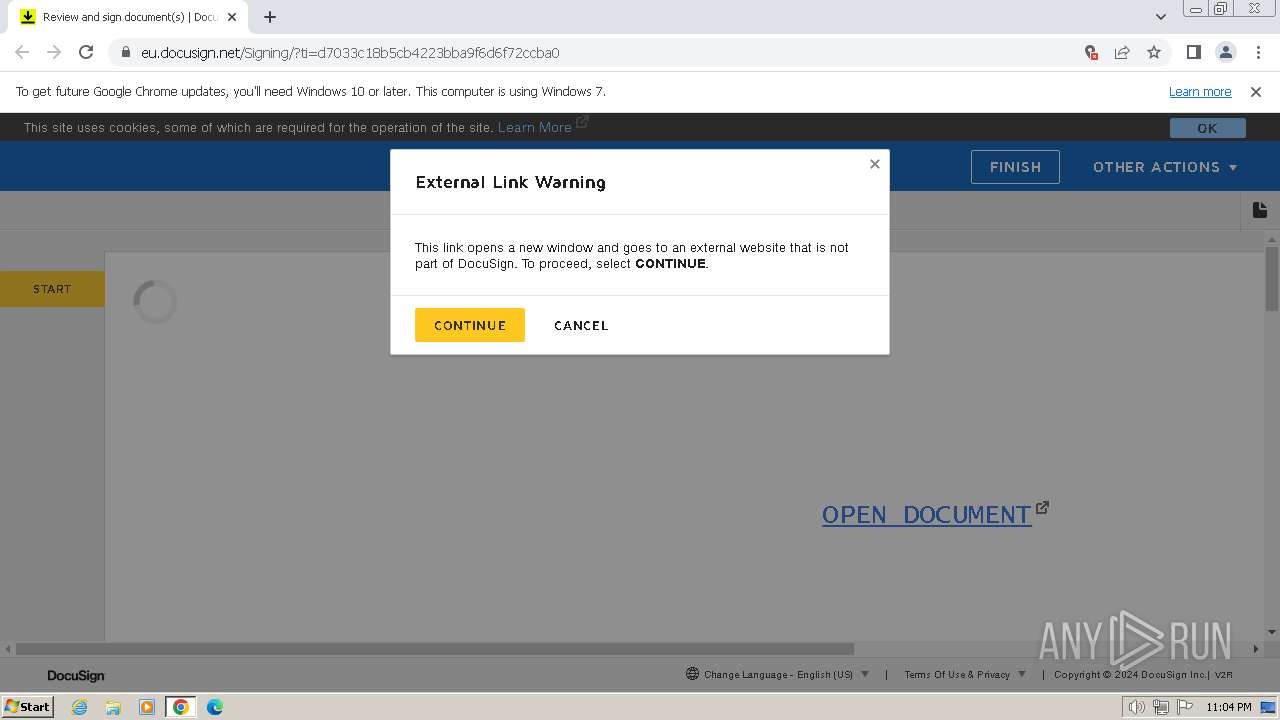Select the Review and sign document tab
Viewport: 1280px width, 720px height.
tap(128, 17)
